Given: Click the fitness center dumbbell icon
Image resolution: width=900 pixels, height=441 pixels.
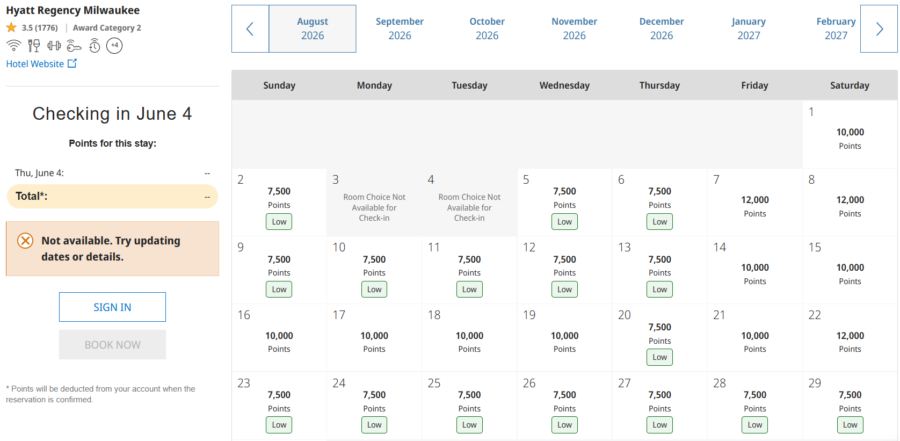Looking at the screenshot, I should pyautogui.click(x=54, y=45).
